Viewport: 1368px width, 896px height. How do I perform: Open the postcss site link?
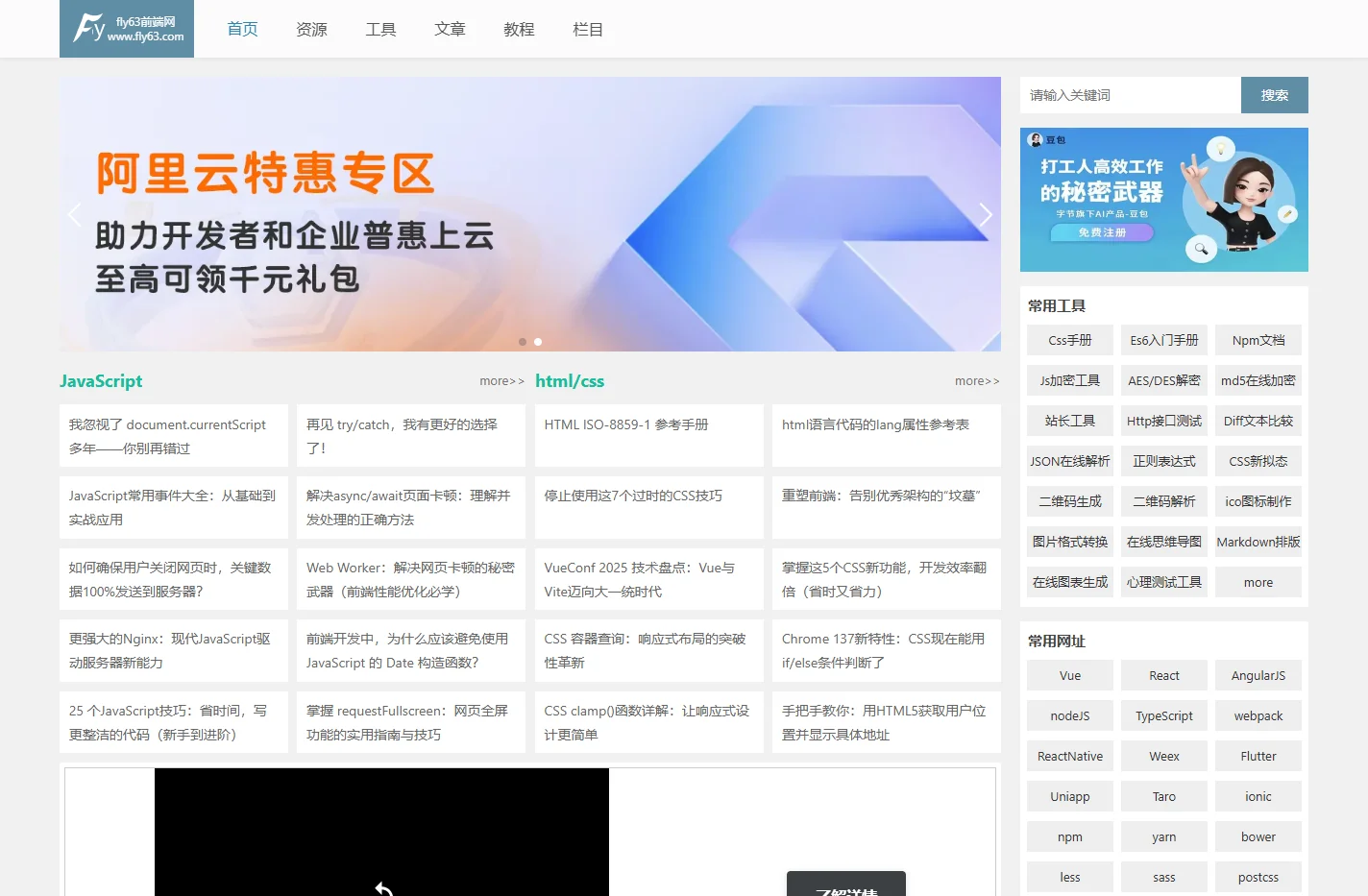(x=1258, y=877)
